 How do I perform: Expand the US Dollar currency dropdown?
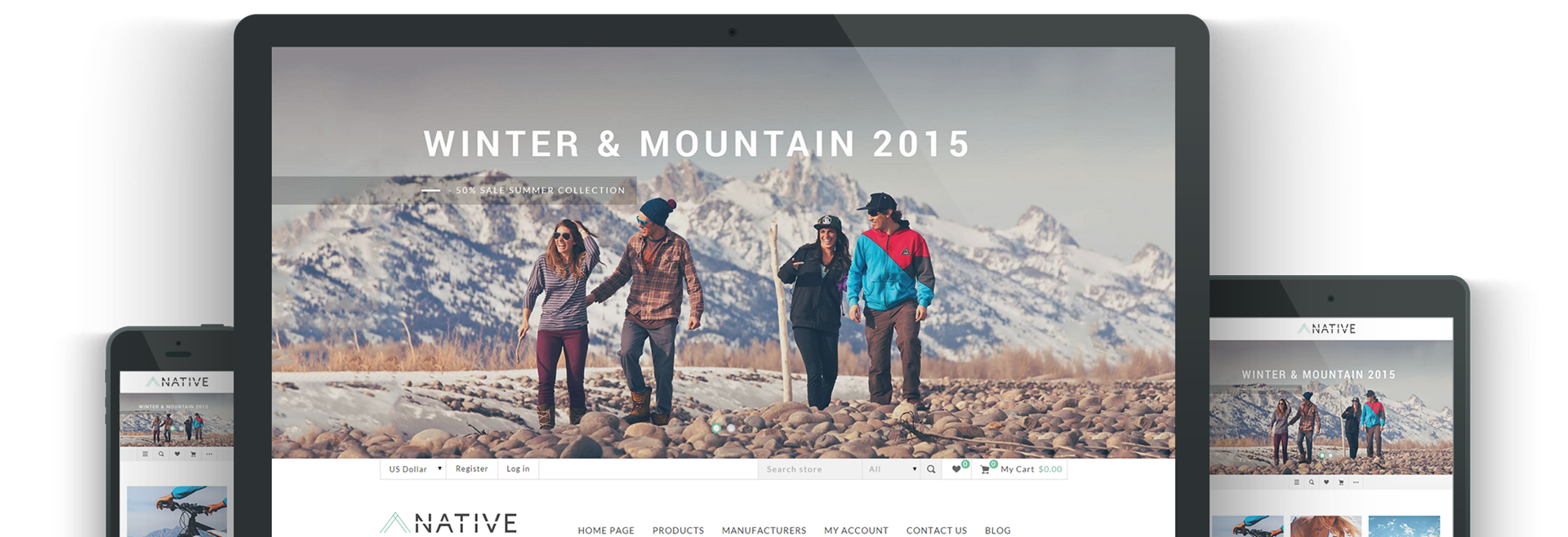(415, 469)
